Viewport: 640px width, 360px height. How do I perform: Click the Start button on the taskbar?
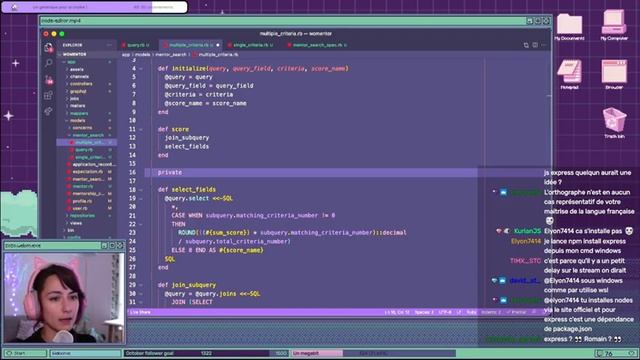tap(25, 353)
